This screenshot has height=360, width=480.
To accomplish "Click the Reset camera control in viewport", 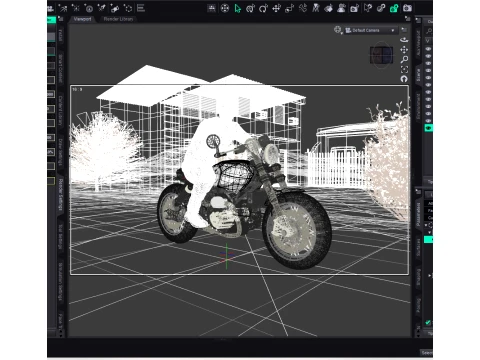I will pyautogui.click(x=404, y=79).
